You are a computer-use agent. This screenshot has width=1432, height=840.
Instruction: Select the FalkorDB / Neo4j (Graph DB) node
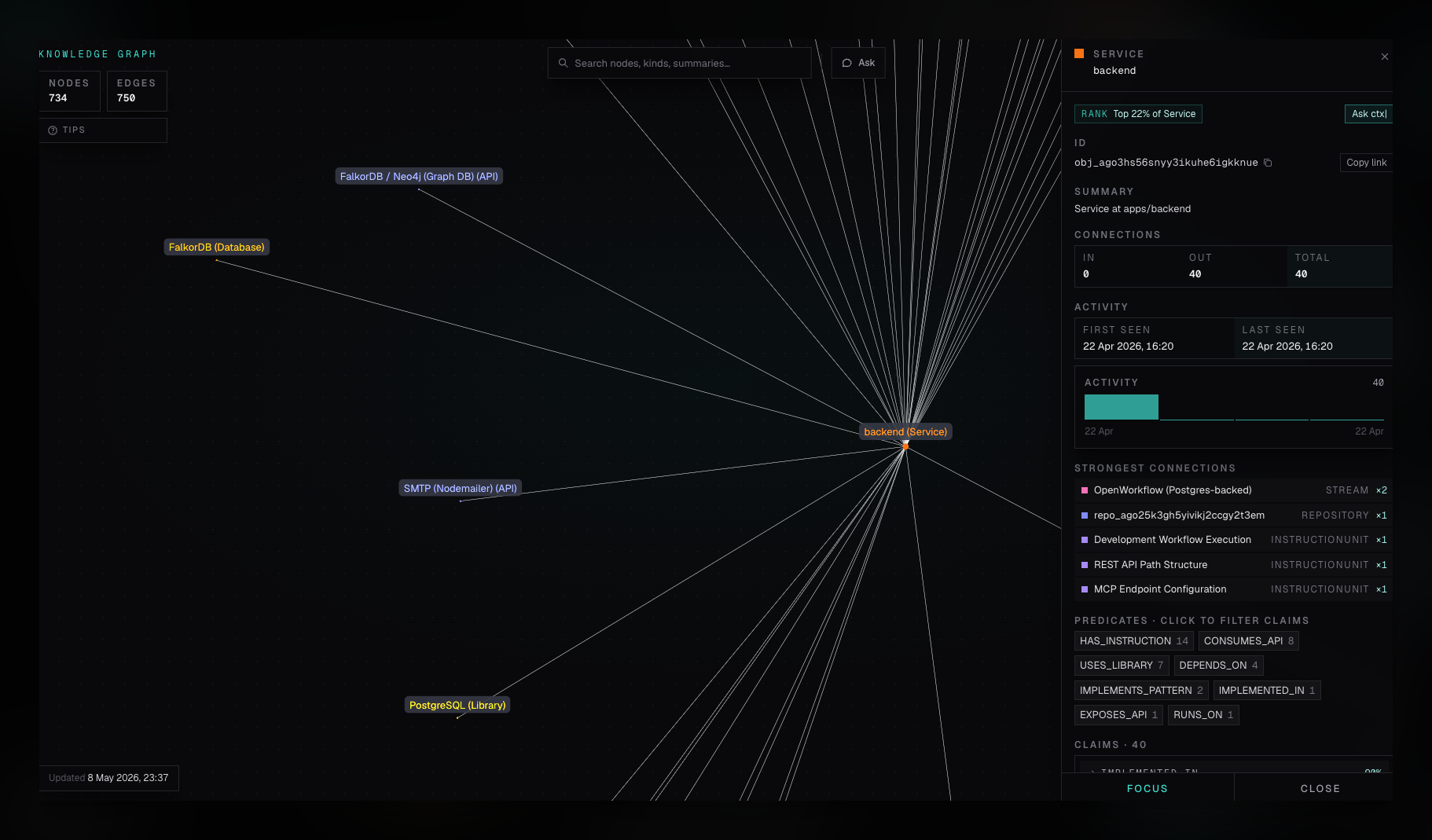tap(419, 177)
